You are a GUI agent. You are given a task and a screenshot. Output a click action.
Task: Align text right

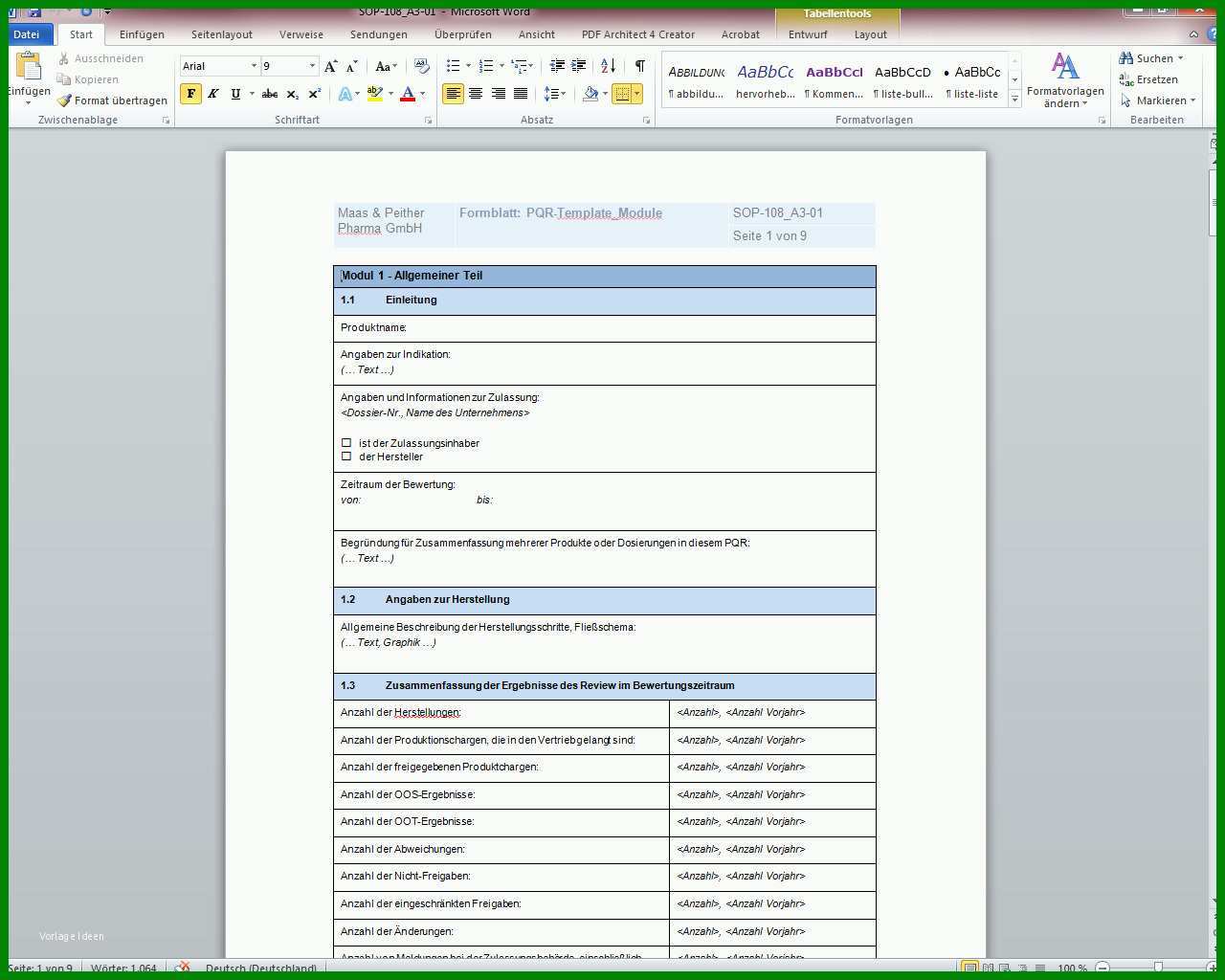(x=499, y=93)
